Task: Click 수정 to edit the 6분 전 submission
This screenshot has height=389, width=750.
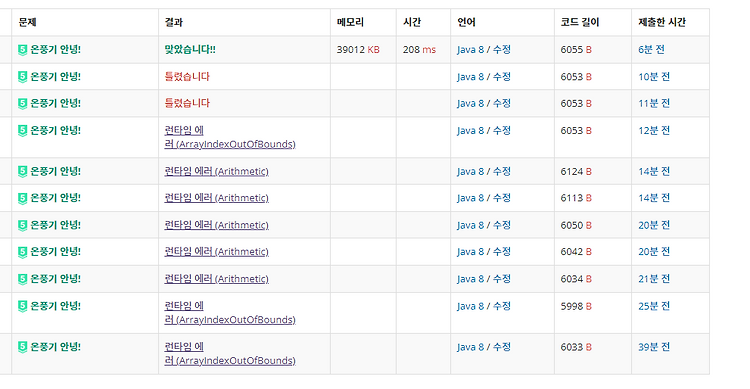Action: [x=502, y=50]
